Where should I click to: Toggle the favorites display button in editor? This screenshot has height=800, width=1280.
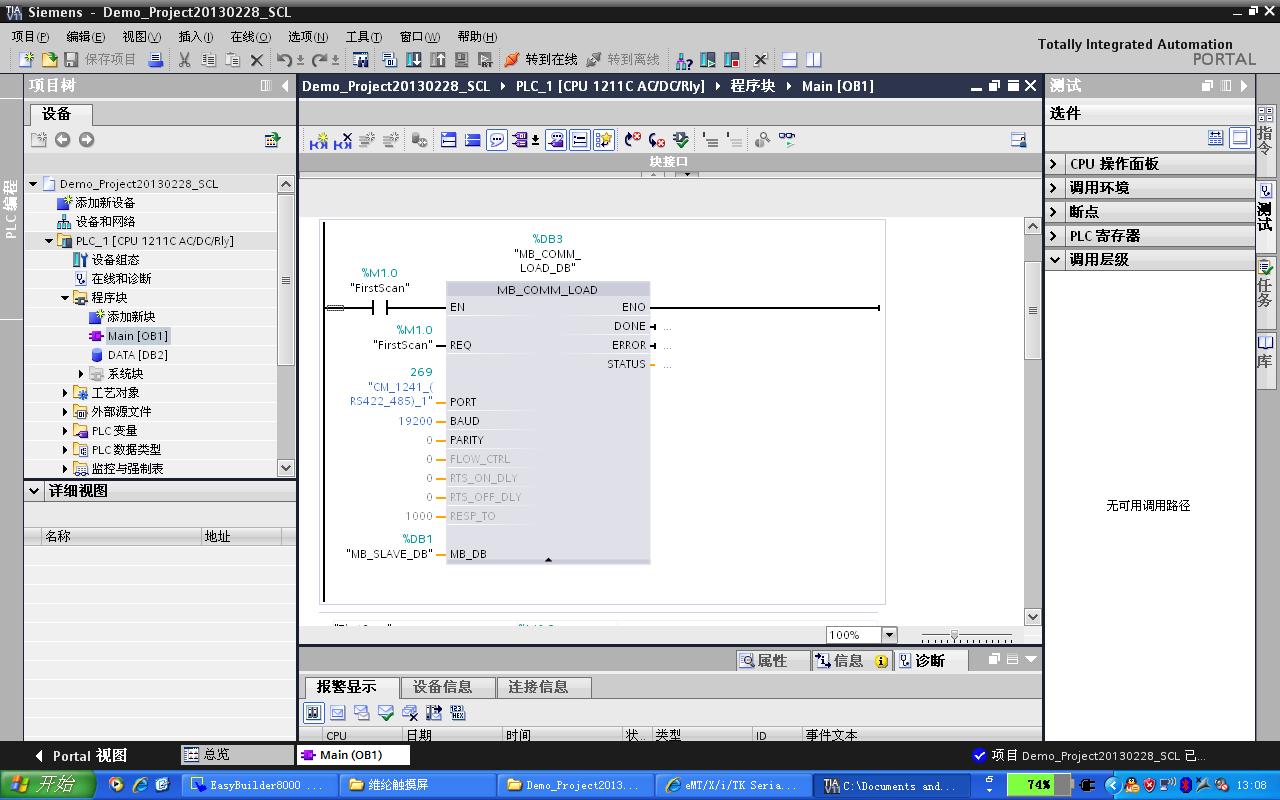click(x=604, y=141)
